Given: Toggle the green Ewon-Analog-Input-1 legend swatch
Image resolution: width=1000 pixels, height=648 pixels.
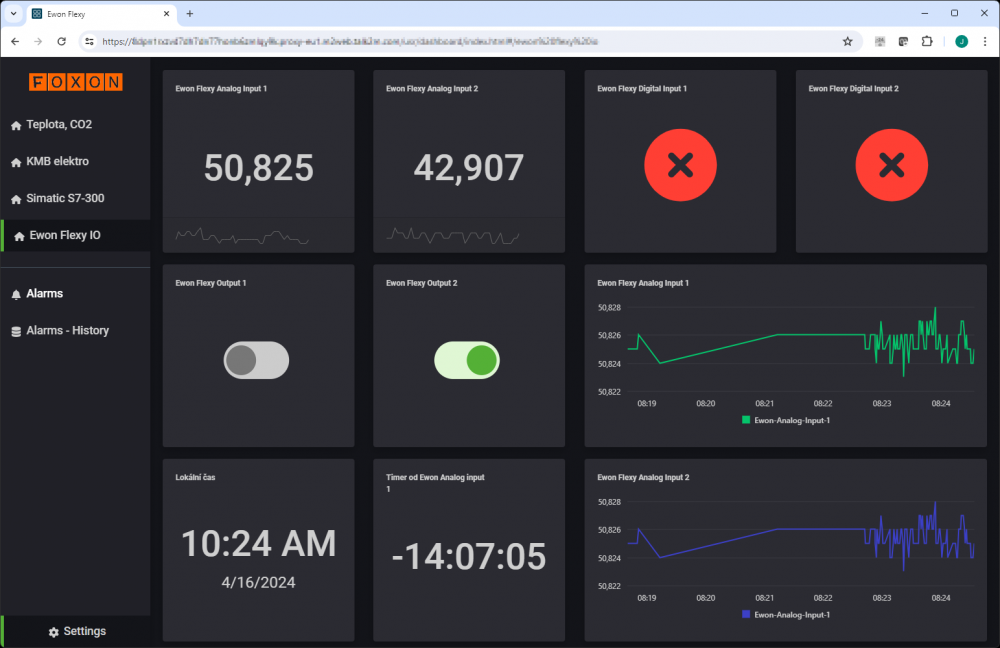Looking at the screenshot, I should (x=746, y=420).
